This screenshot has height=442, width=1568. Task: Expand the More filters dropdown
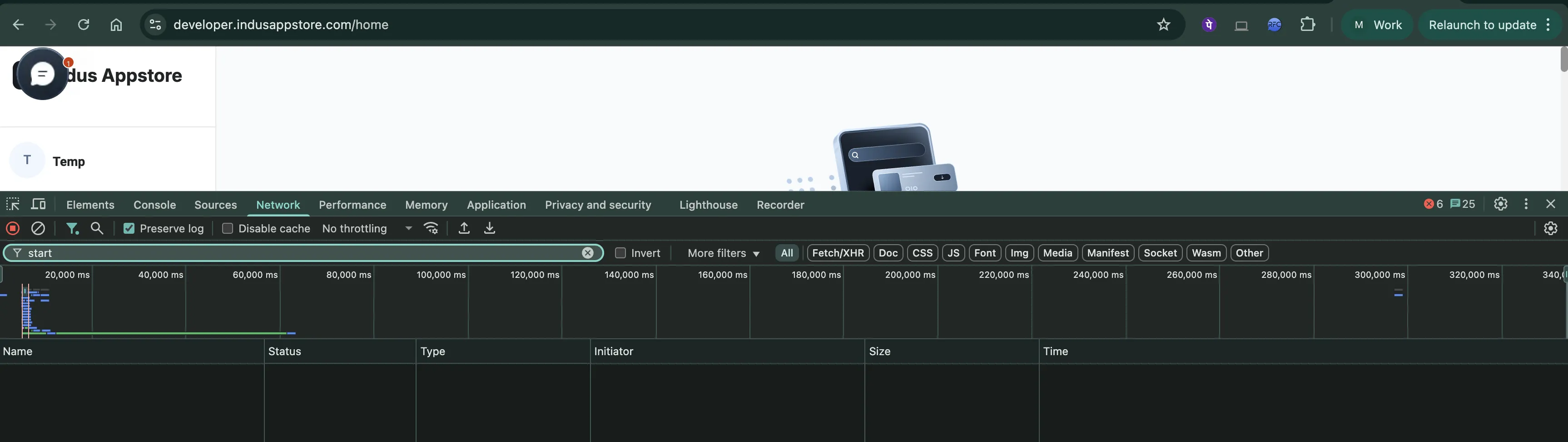(x=723, y=253)
